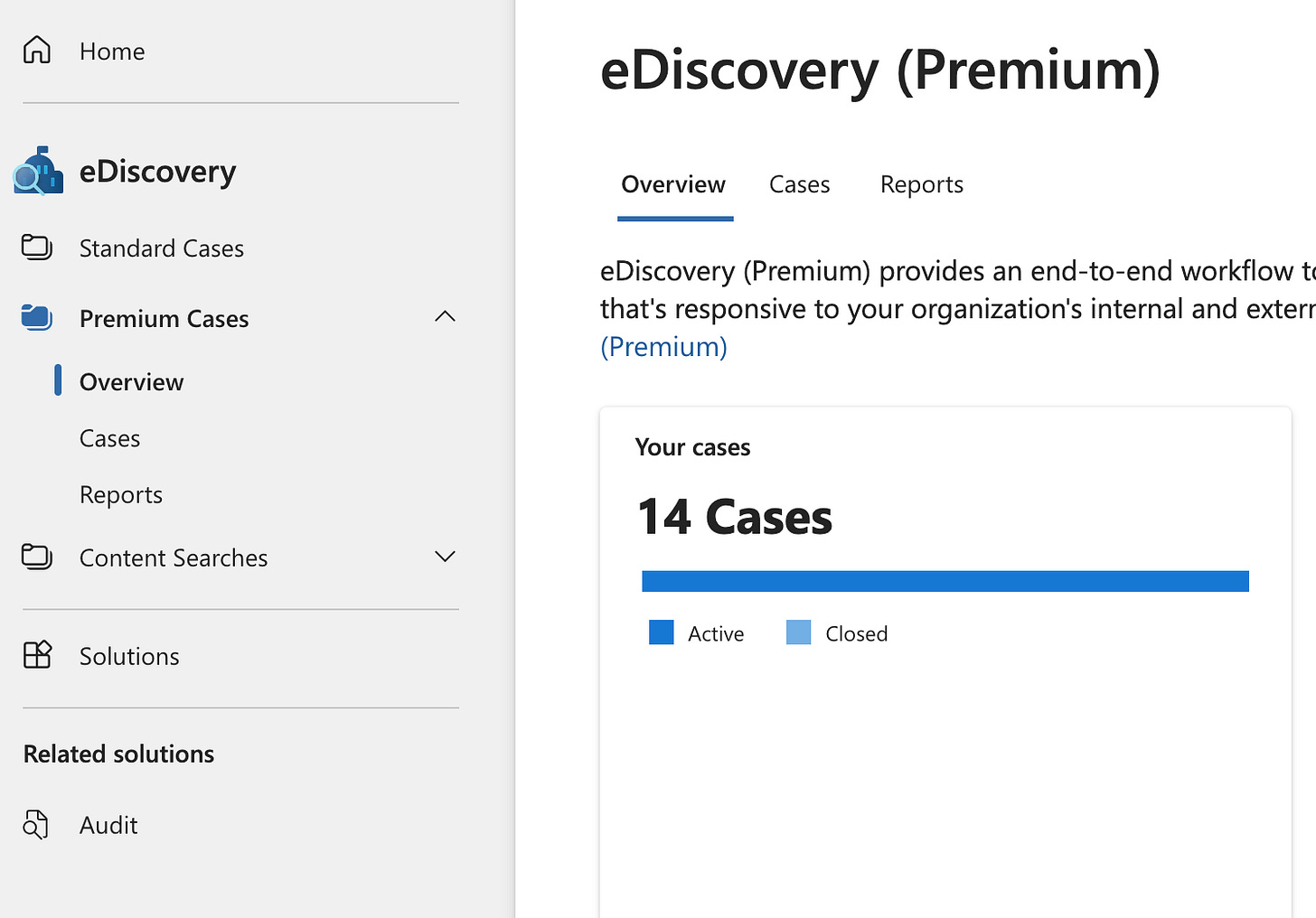
Task: Click the 'Related solutions' heading
Action: click(x=118, y=754)
